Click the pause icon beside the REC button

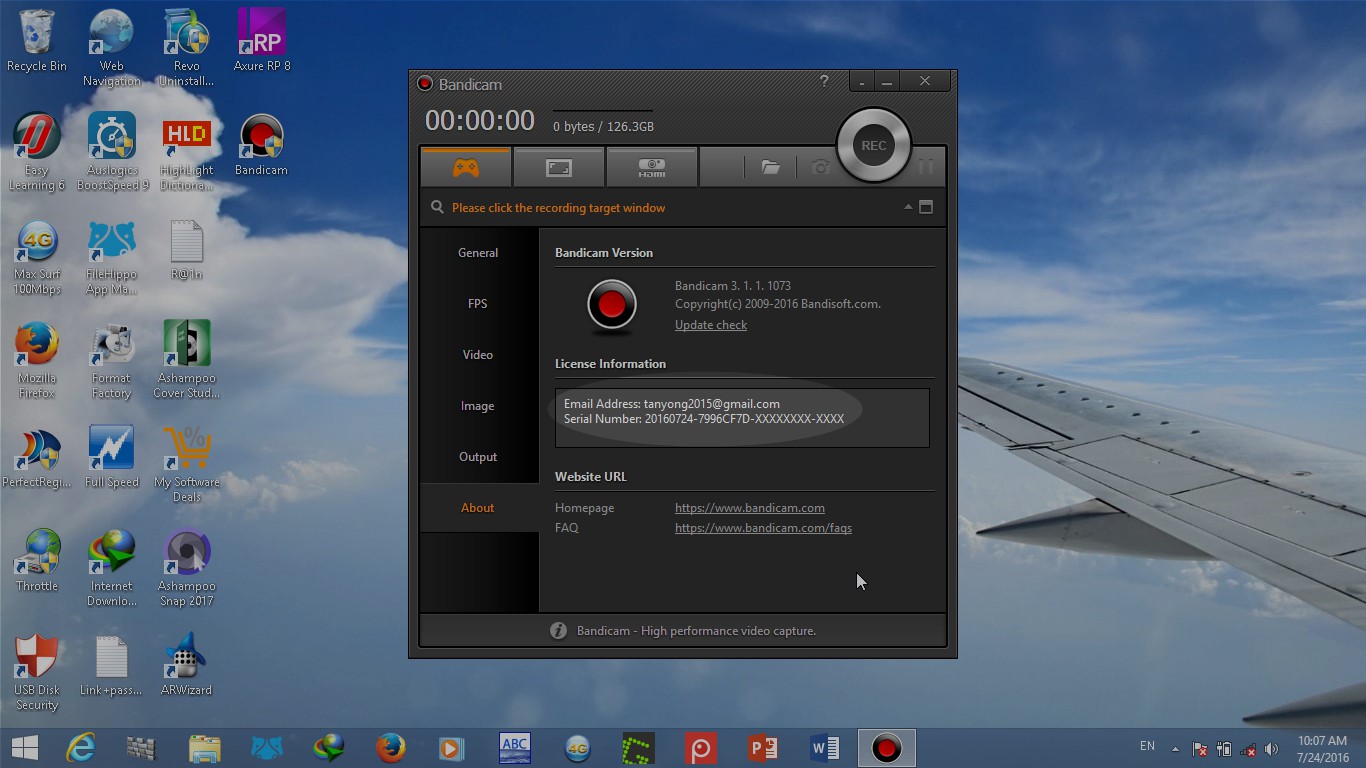[926, 168]
